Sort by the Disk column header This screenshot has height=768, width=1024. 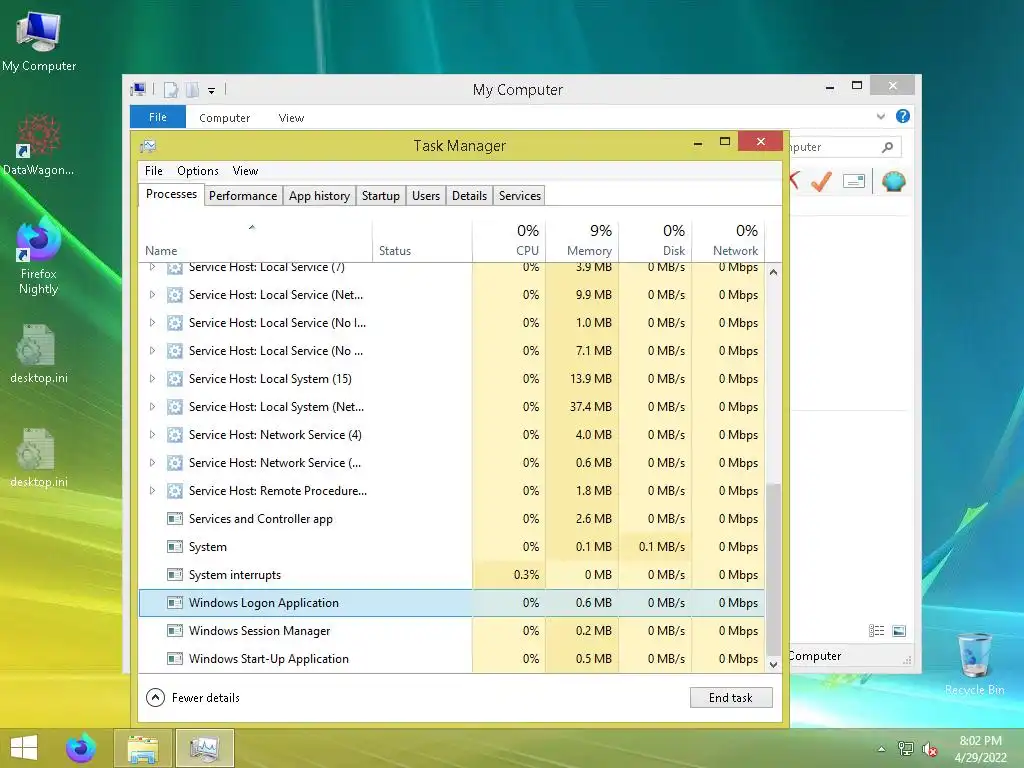[x=655, y=240]
